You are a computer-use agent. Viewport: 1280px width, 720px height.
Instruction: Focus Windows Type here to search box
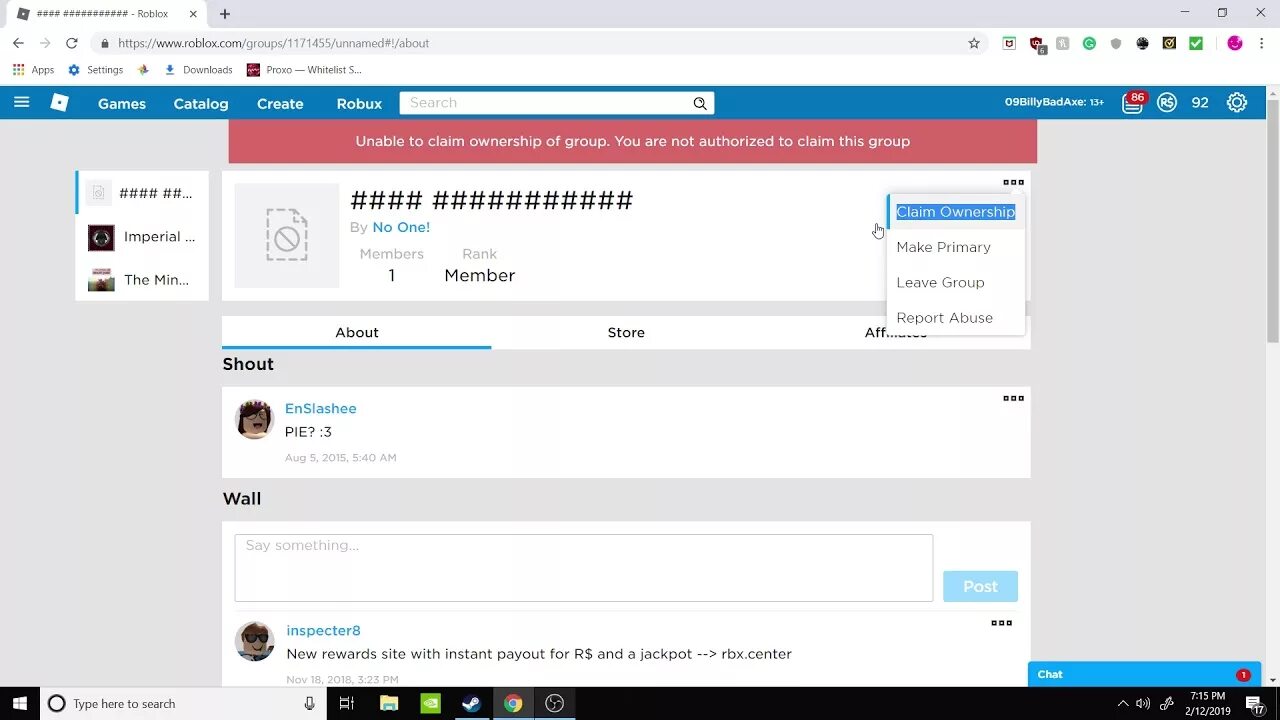(x=183, y=703)
